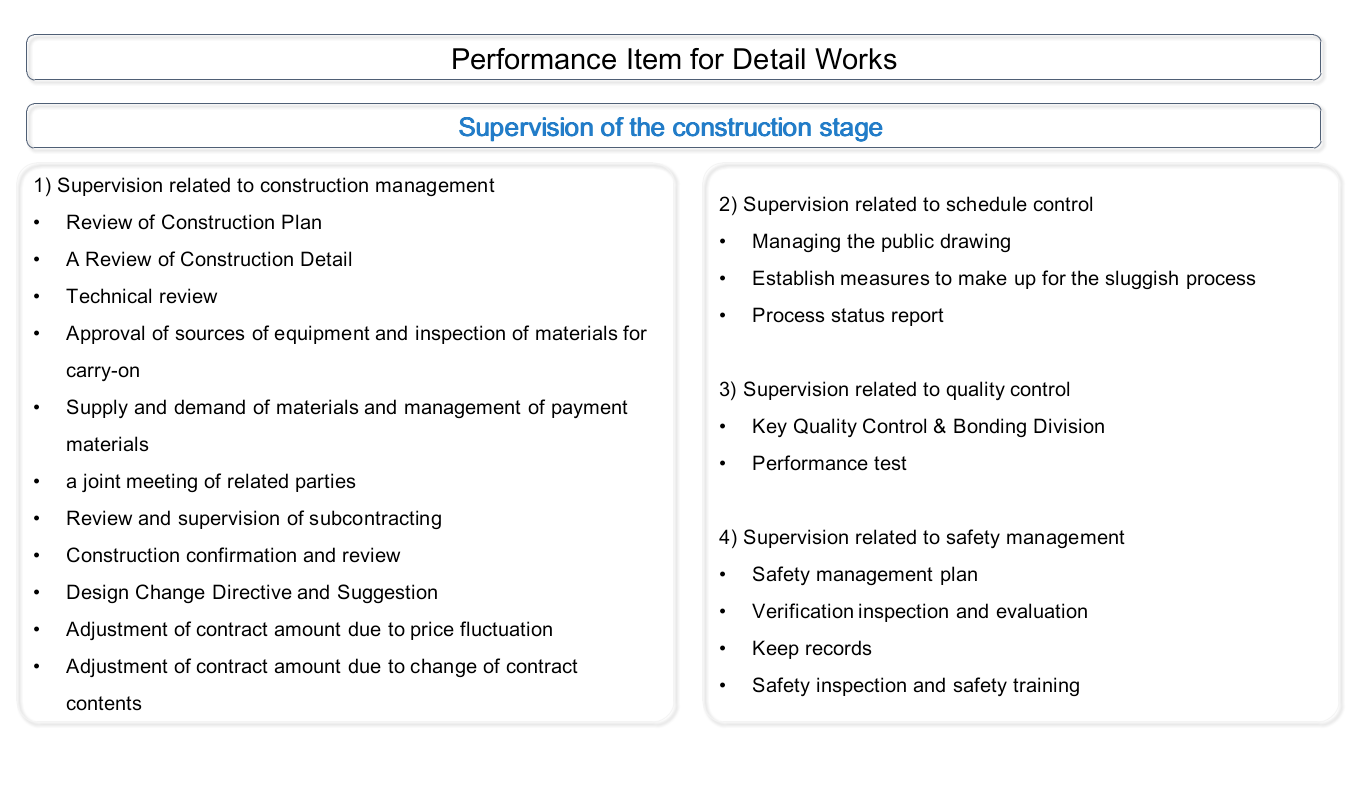Screen dimensions: 1349x809
Task: Click 'Supervision related to schedule control' heading
Action: pos(906,204)
